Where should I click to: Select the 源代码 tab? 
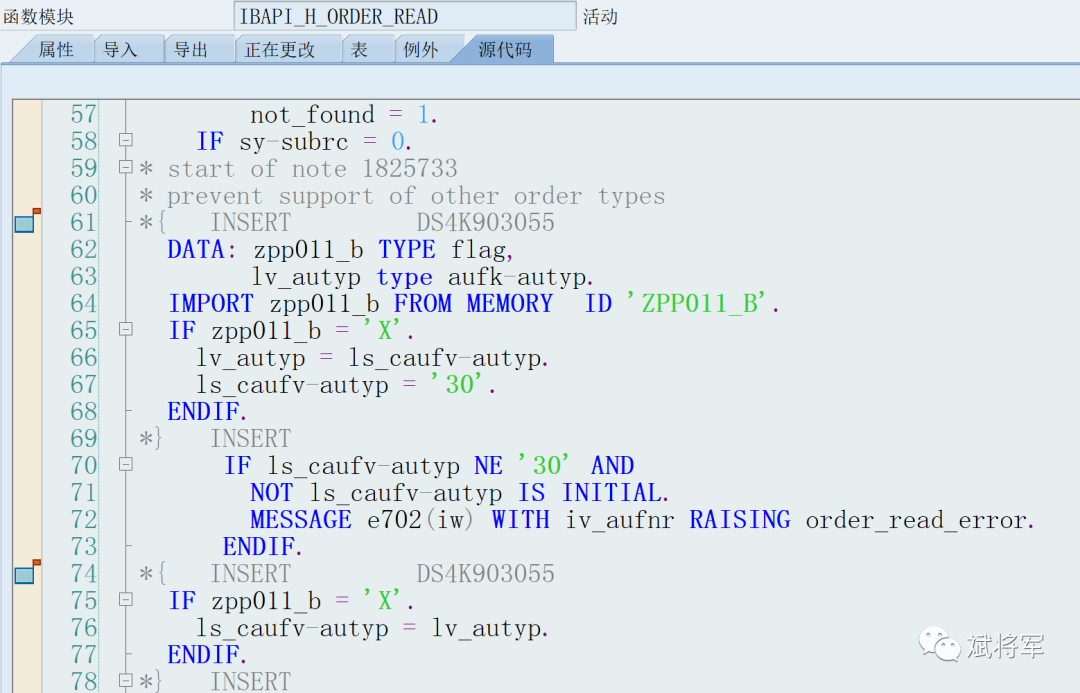tap(505, 50)
